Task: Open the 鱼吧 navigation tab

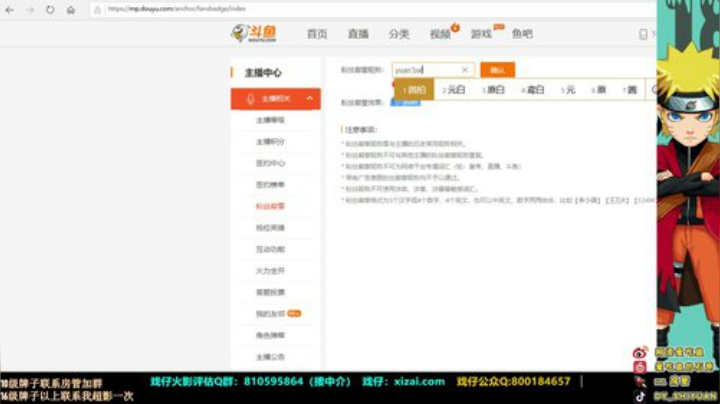Action: click(523, 34)
